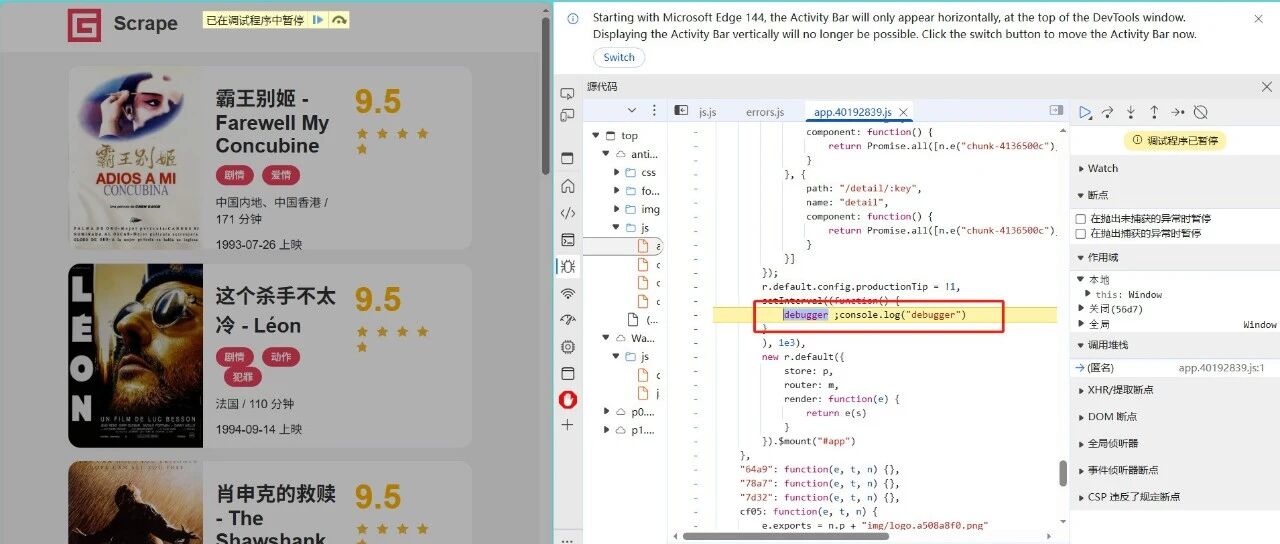1280x544 pixels.
Task: Select the Sources bug icon in activity bar
Action: [x=567, y=267]
